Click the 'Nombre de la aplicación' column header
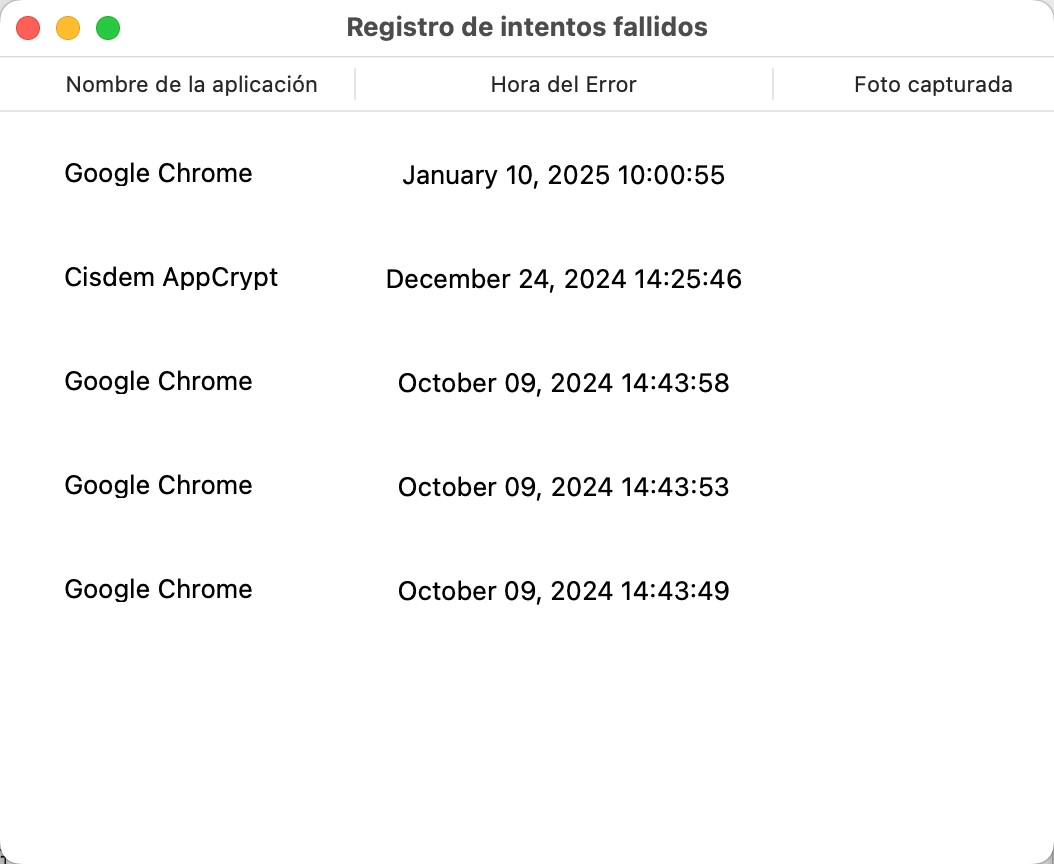Screen dimensions: 1054x864 (191, 84)
